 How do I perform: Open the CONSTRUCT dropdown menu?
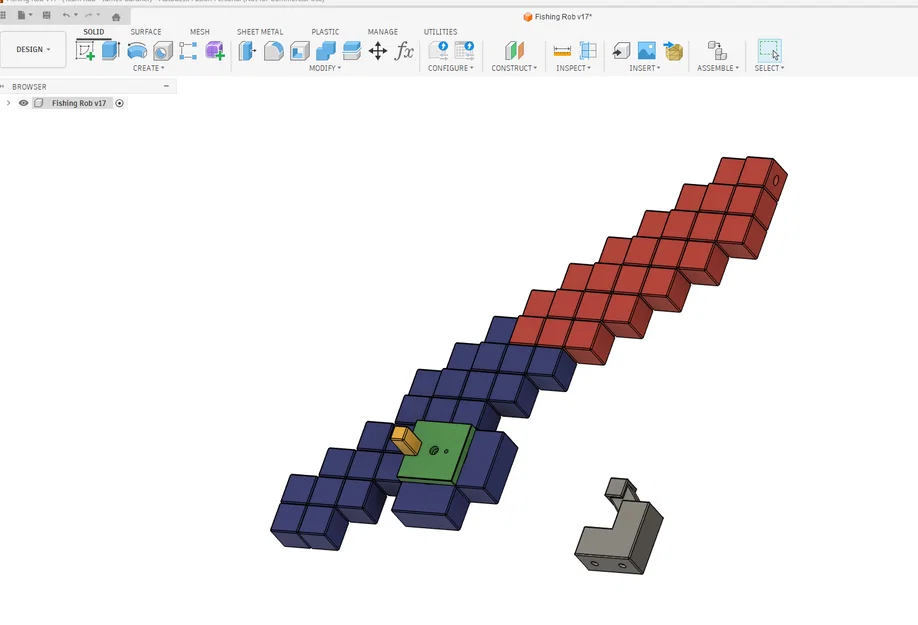514,68
